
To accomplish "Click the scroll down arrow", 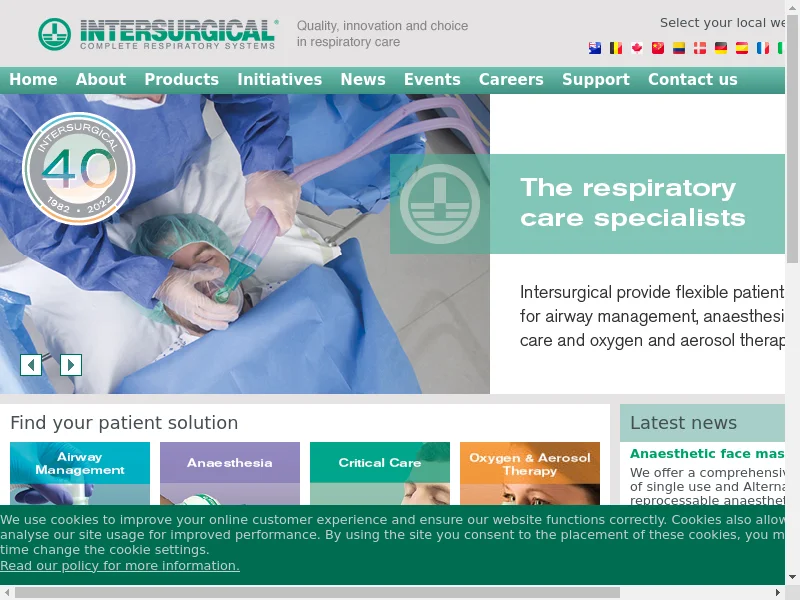I will pyautogui.click(x=792, y=577).
